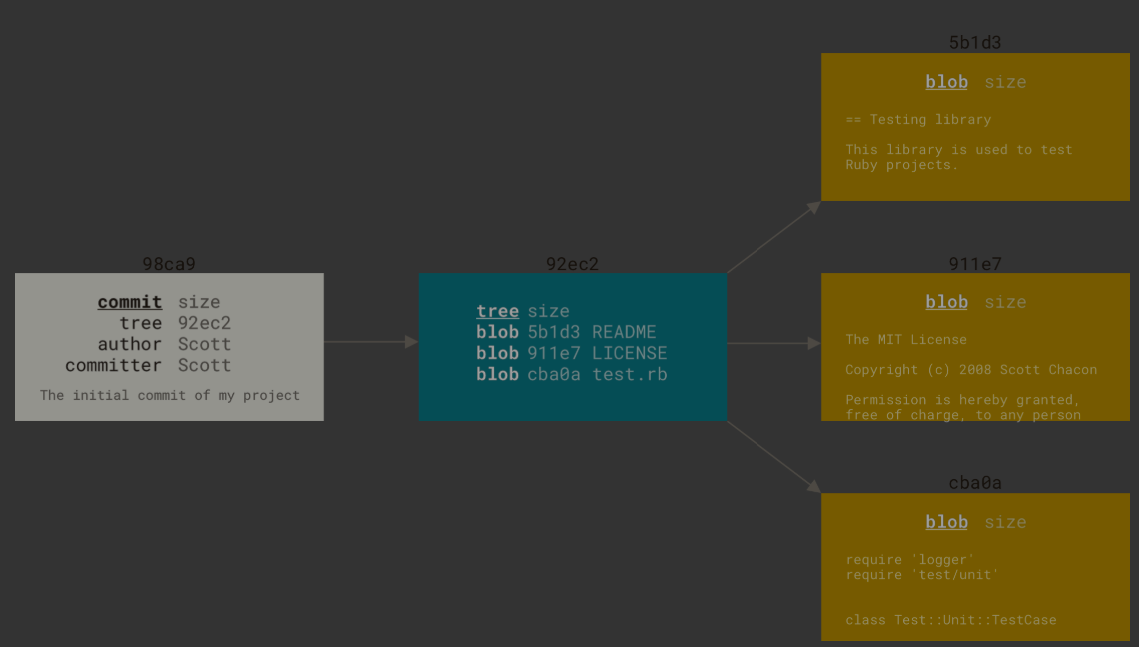The height and width of the screenshot is (647, 1139).
Task: Click "The MIT License" text in blob
Action: click(x=906, y=339)
